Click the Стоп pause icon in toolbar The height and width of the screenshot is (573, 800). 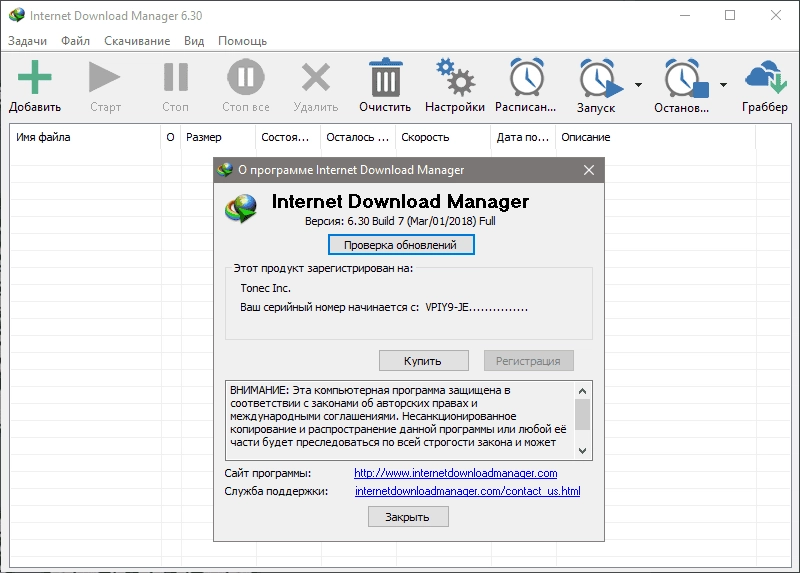point(176,77)
